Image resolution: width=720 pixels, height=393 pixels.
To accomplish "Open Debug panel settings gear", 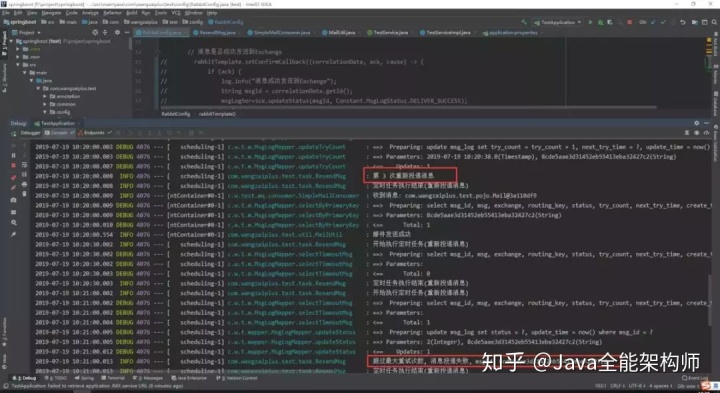I will [697, 123].
